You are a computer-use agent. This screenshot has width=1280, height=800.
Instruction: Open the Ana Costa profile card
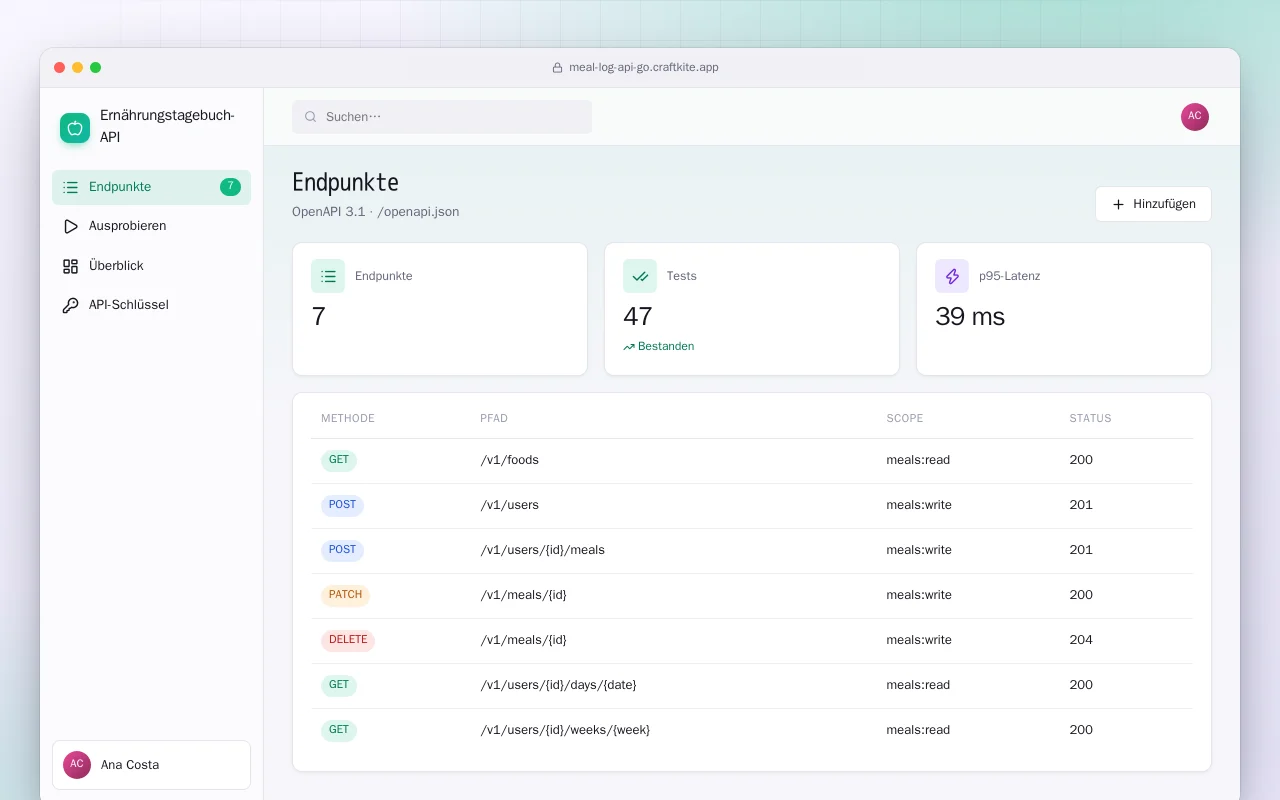click(x=151, y=765)
